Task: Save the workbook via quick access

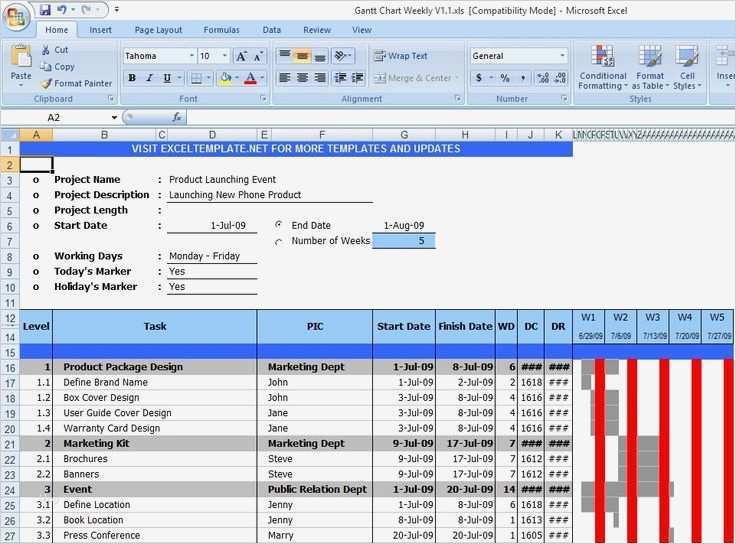Action: point(45,10)
